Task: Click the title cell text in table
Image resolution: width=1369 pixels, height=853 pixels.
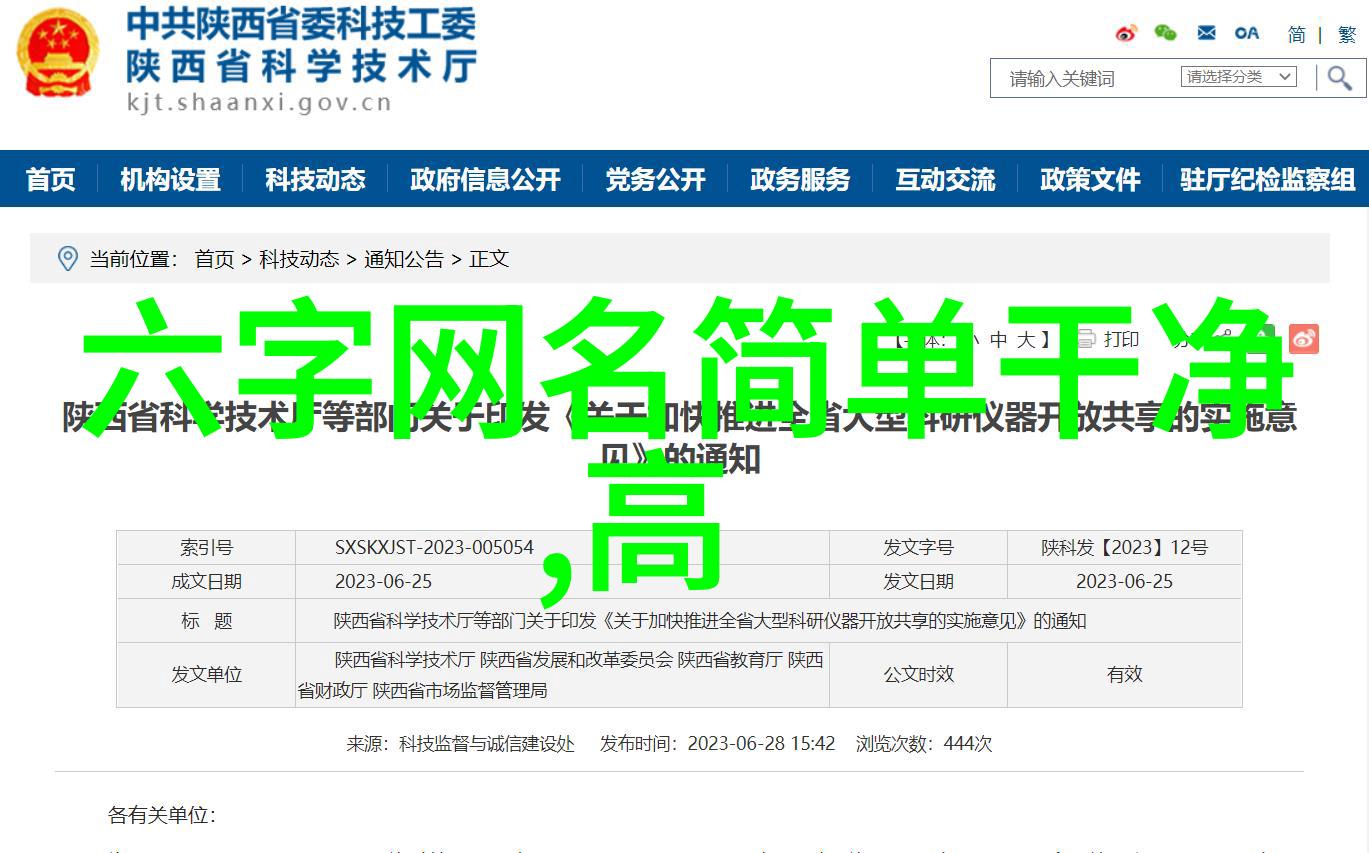Action: point(710,621)
